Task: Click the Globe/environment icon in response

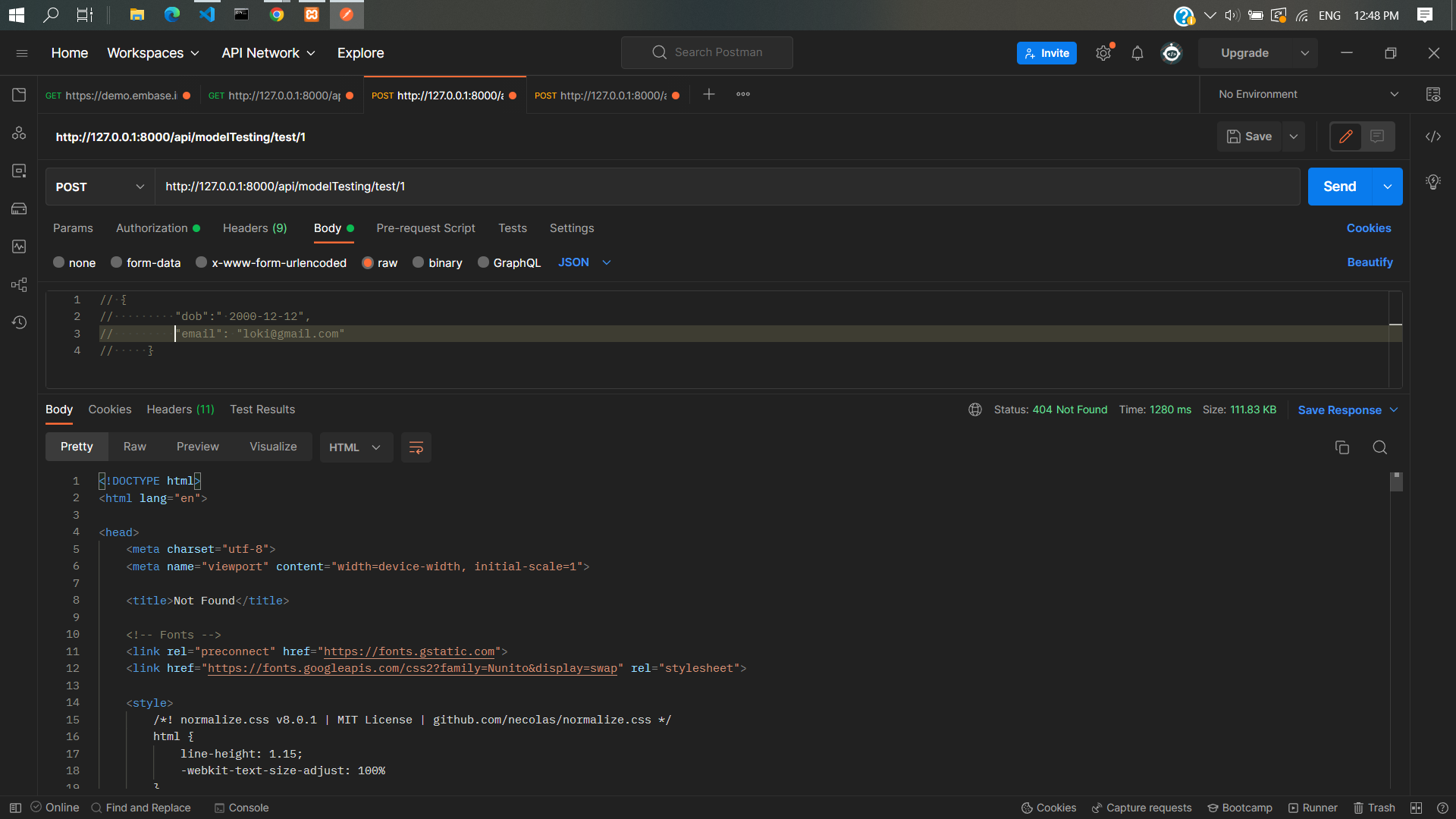Action: pyautogui.click(x=975, y=410)
